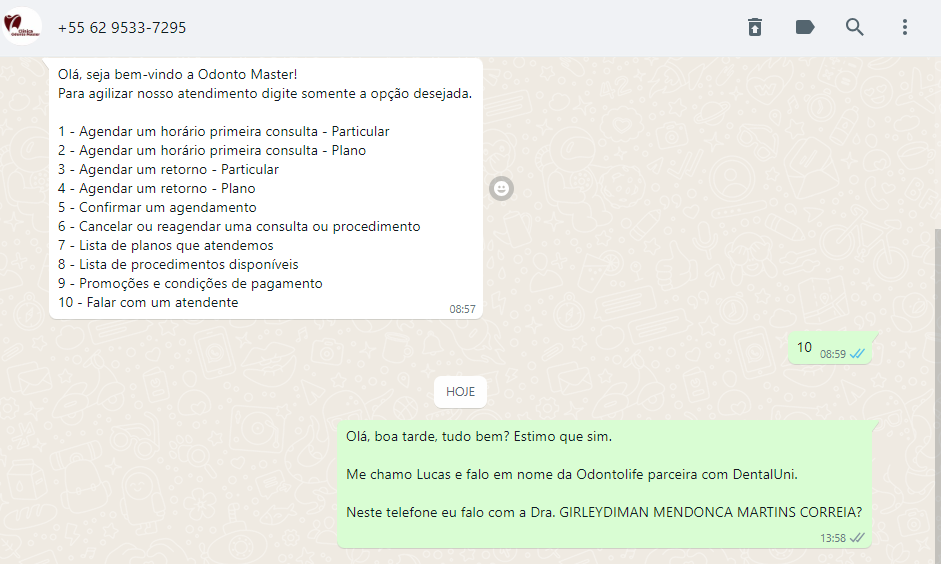
Task: Click the delete chat trash icon
Action: click(x=754, y=28)
